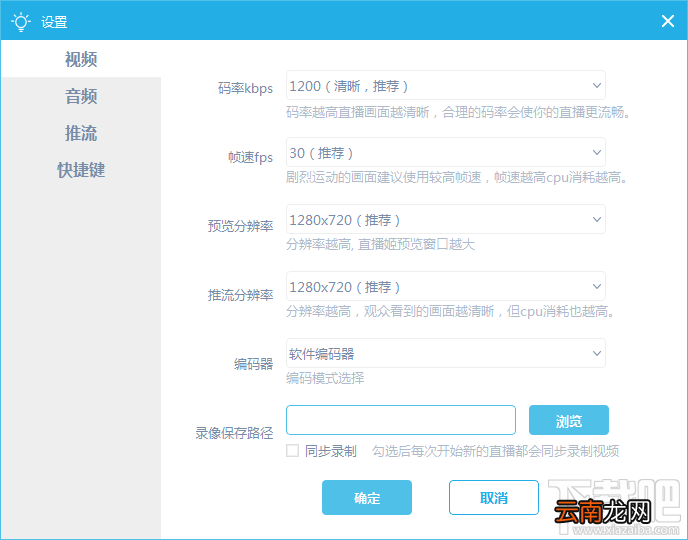Open the 预览分辨率 dropdown
Screen dimensions: 688x540
[446, 219]
